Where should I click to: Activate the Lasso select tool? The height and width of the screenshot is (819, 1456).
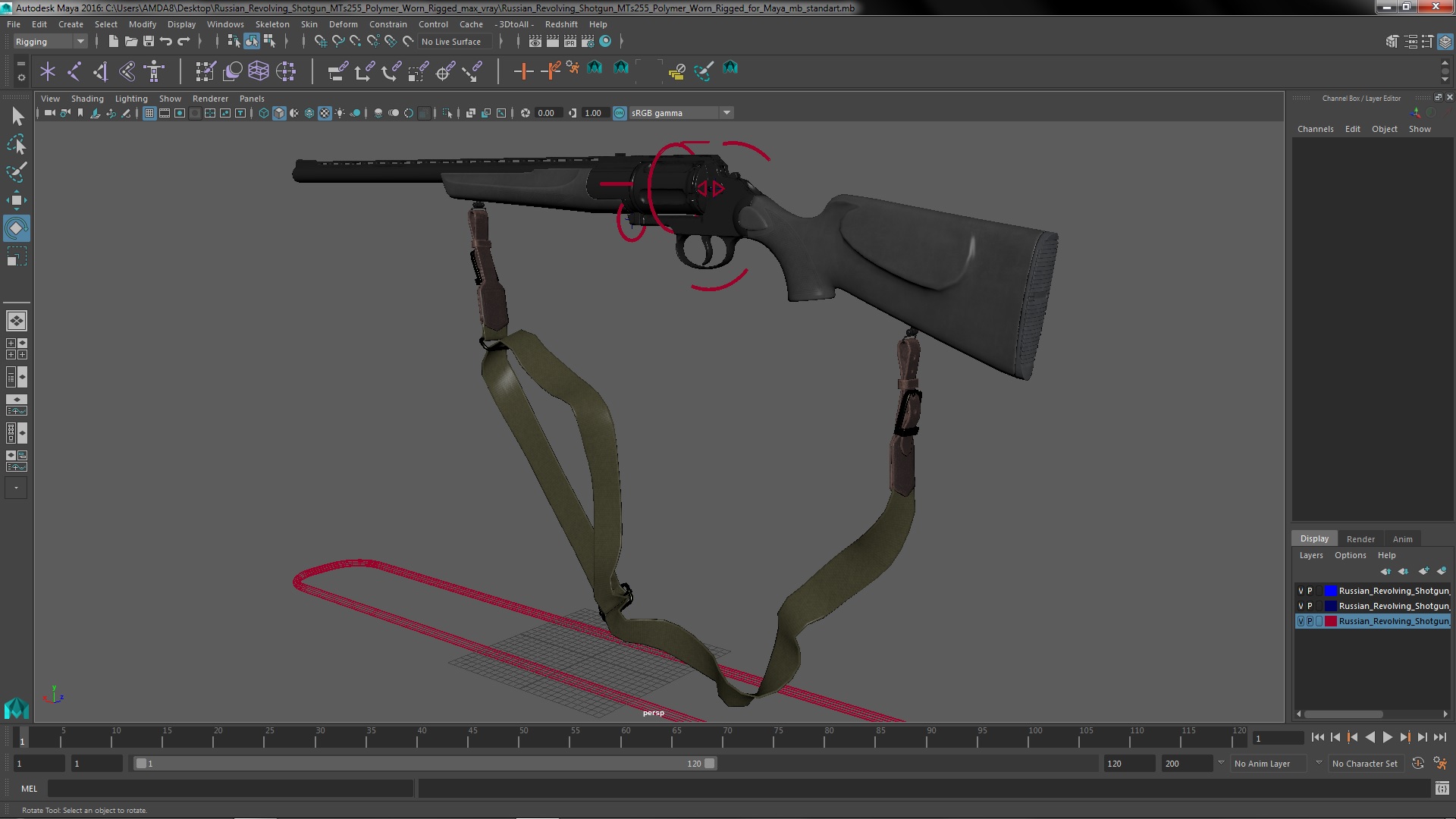click(x=17, y=144)
